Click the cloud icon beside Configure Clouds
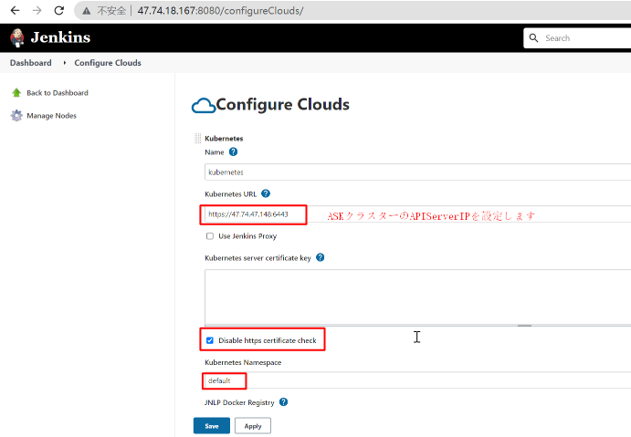This screenshot has width=631, height=437. (x=203, y=106)
